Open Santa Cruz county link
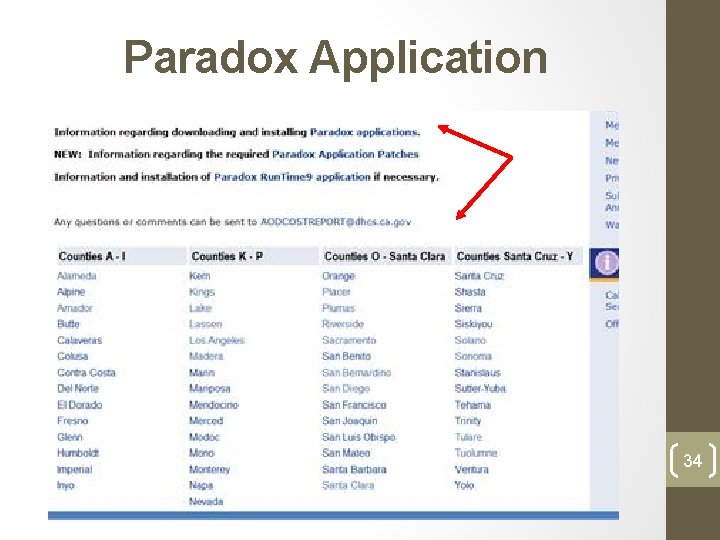Screen dimensions: 720x540 [x=479, y=276]
